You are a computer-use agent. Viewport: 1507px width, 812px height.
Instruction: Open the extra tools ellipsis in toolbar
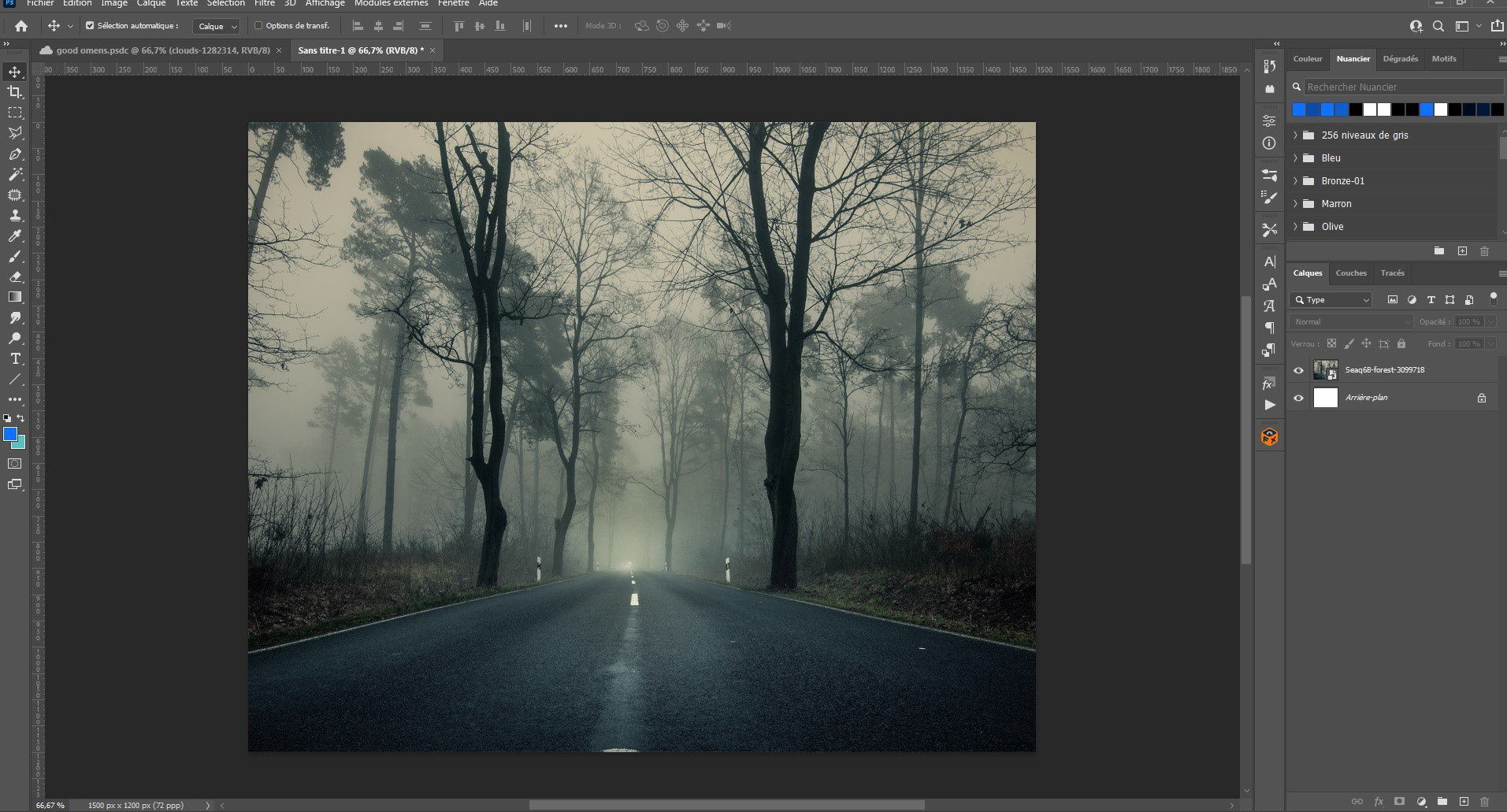tap(15, 399)
